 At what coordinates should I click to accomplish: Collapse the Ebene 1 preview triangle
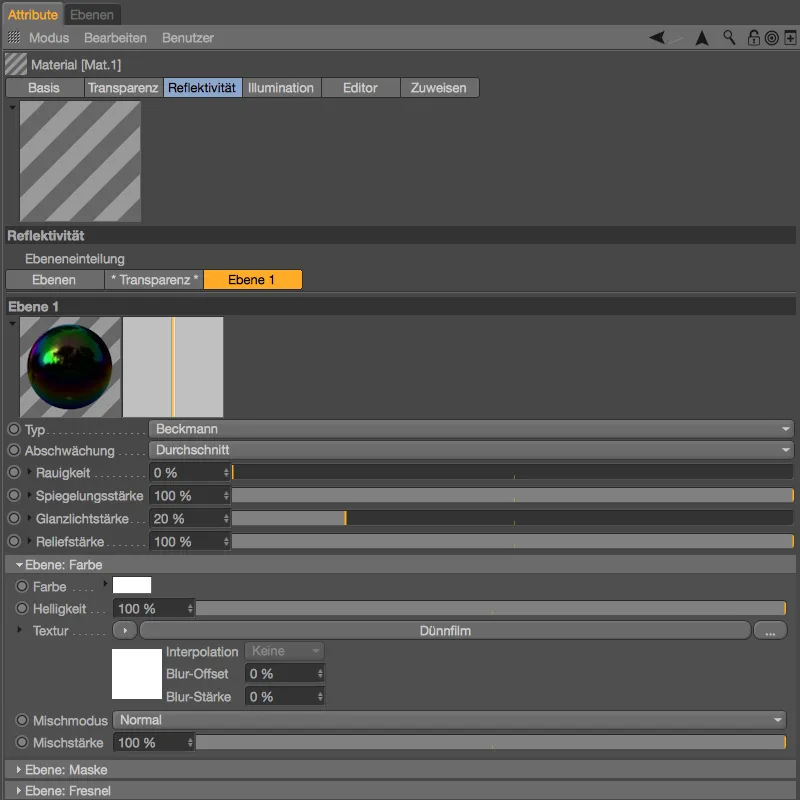point(12,323)
